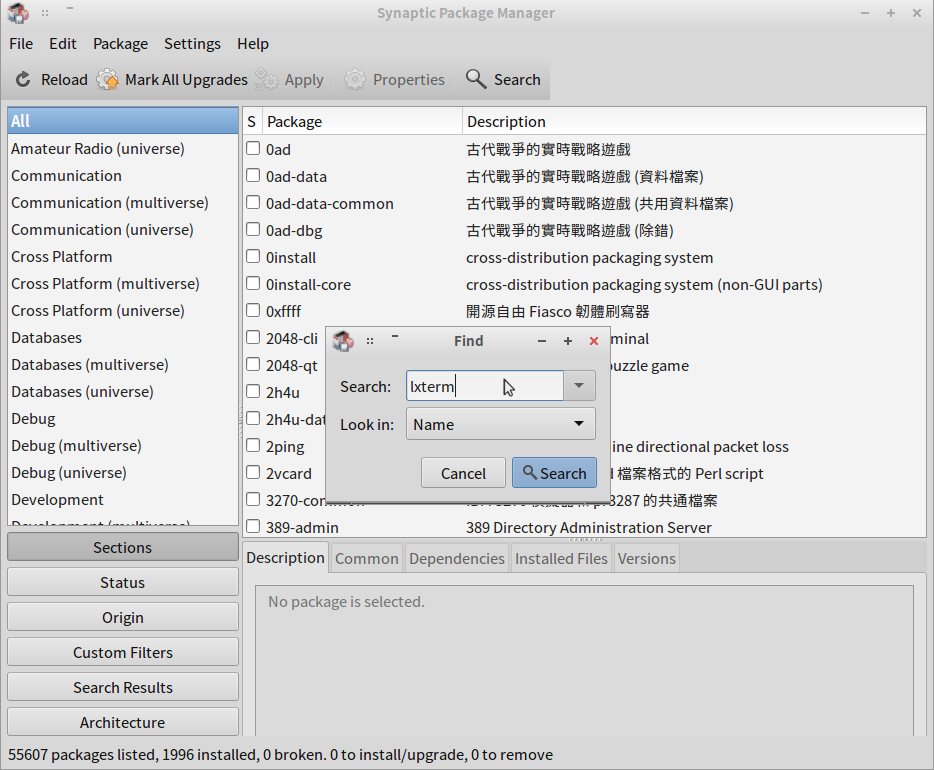
Task: Toggle checkbox for 0ad-dbg package
Action: pyautogui.click(x=253, y=229)
